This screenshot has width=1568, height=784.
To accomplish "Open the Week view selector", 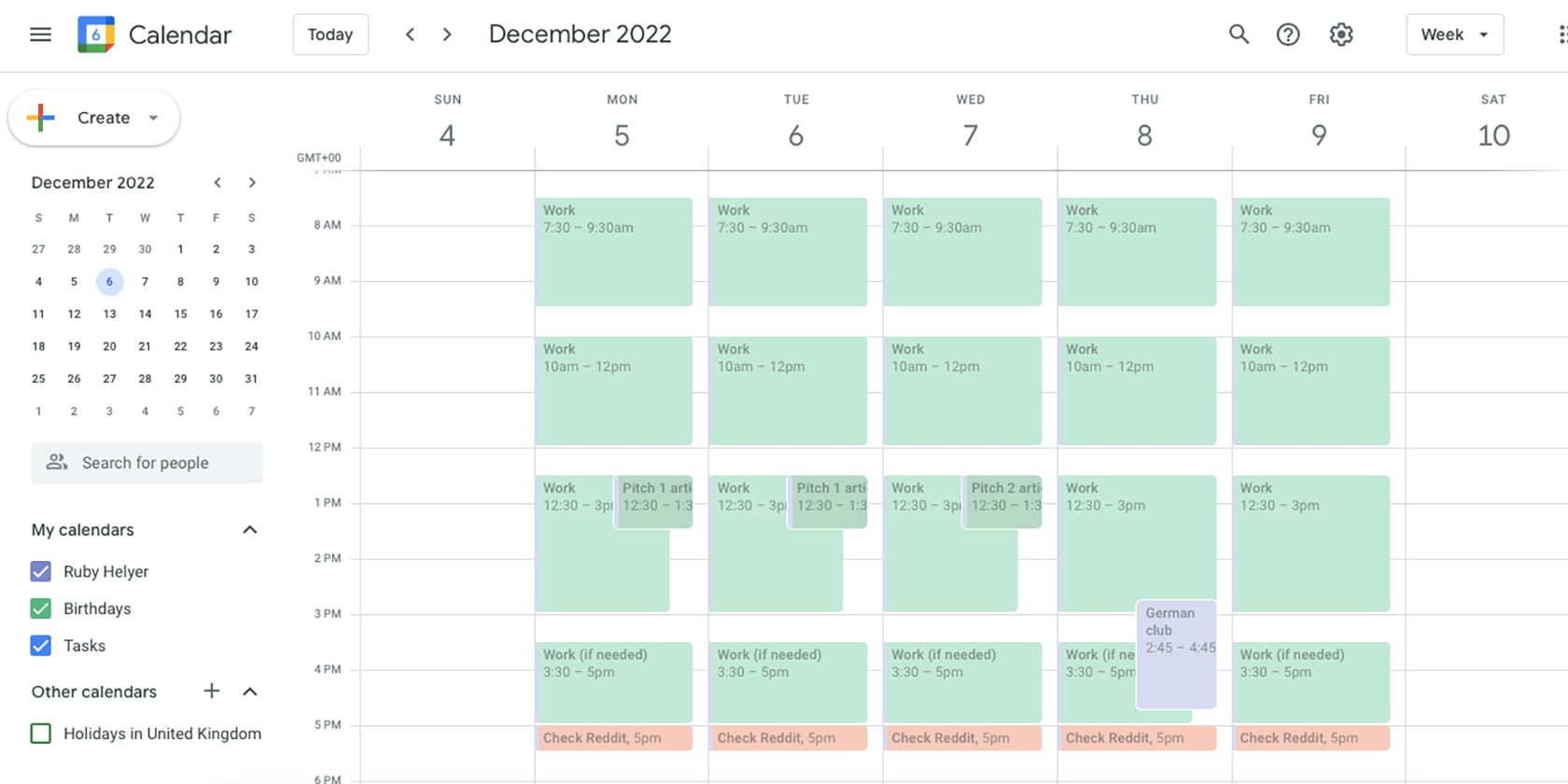I will pyautogui.click(x=1453, y=34).
